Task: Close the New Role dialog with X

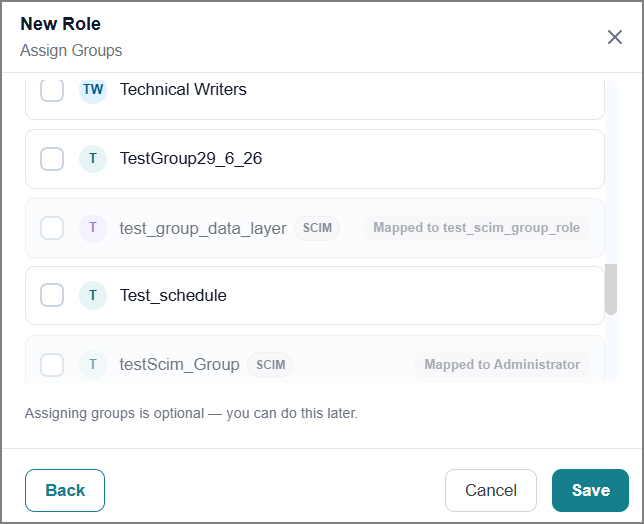Action: pyautogui.click(x=614, y=37)
